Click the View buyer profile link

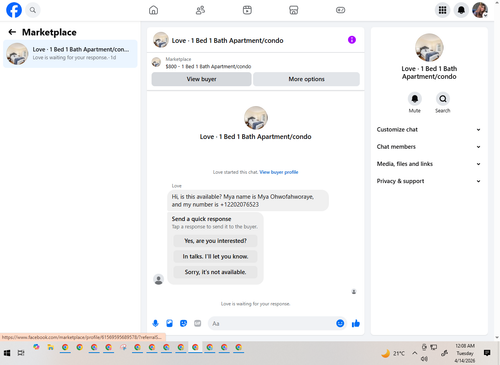(x=279, y=172)
